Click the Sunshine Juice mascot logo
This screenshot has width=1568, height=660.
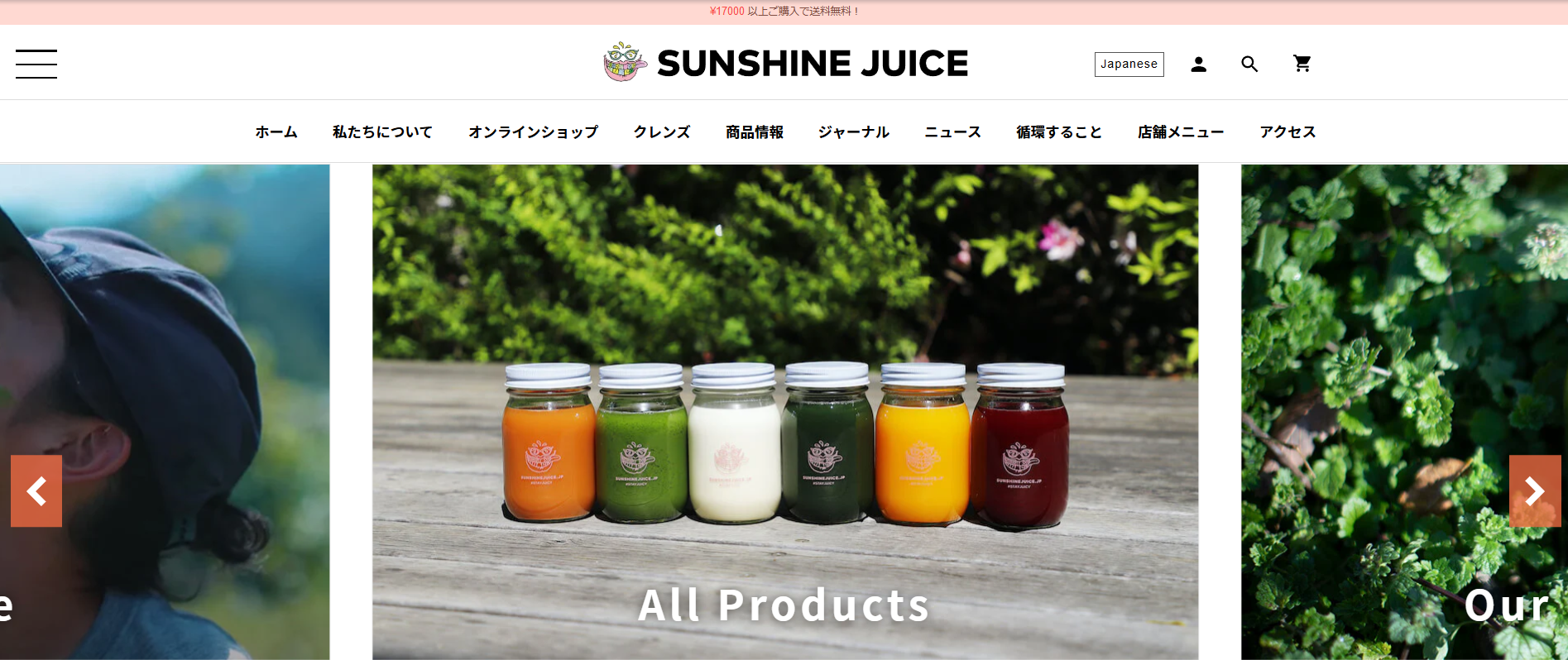625,62
